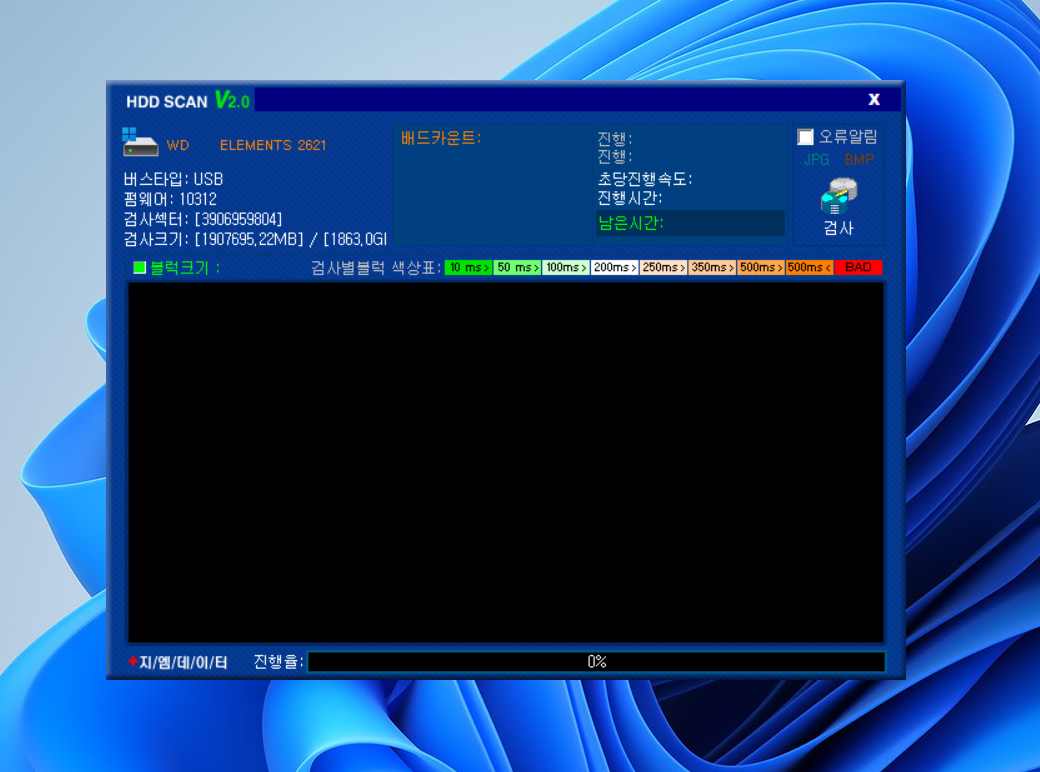The image size is (1040, 772).
Task: Click the HDD SCAN V2.0 title logo
Action: point(188,100)
